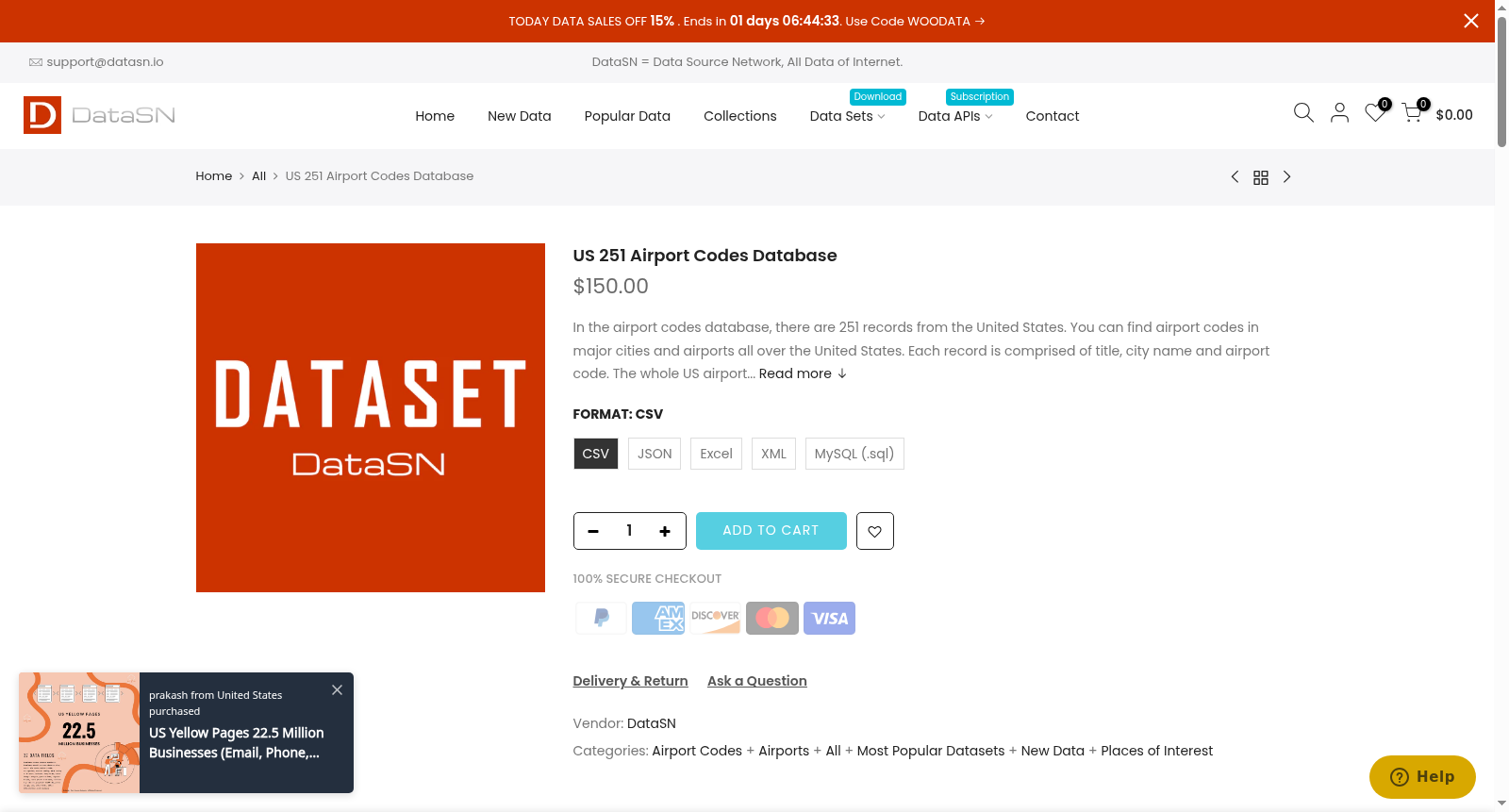Click the Discover payment icon
1509x812 pixels.
coord(715,618)
